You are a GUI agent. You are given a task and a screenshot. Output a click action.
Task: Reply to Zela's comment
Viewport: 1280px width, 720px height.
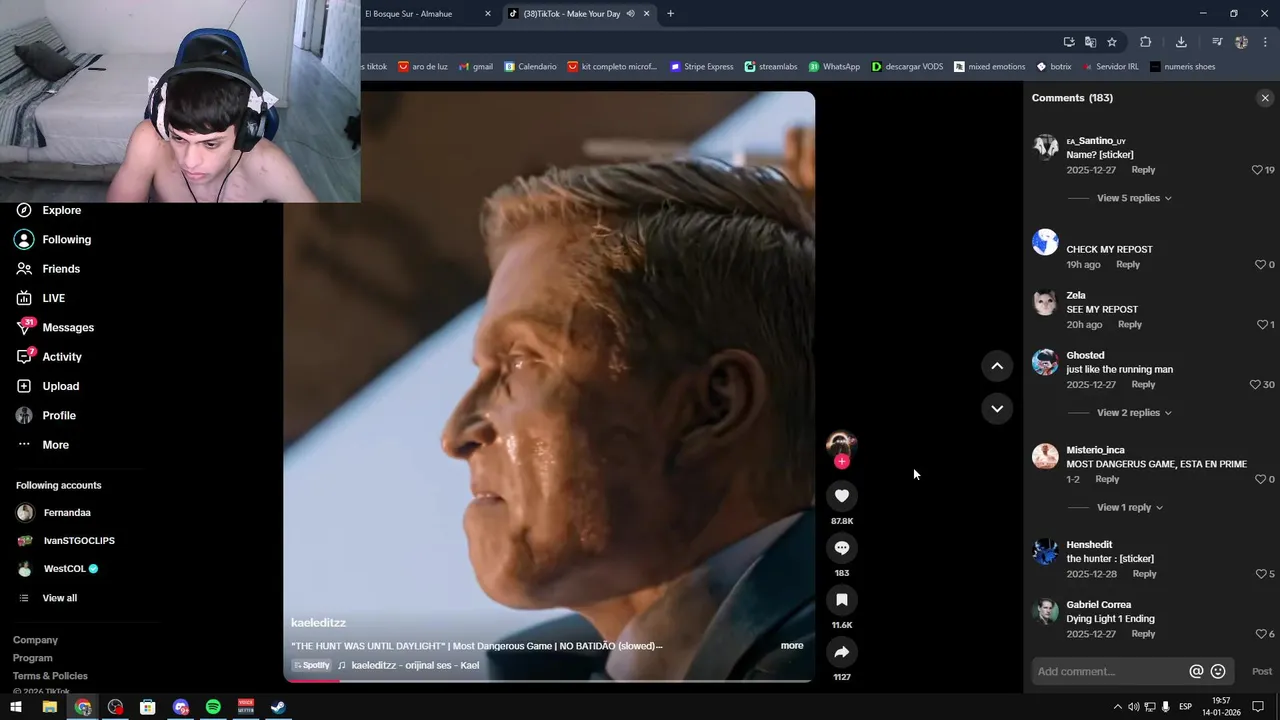(x=1130, y=325)
